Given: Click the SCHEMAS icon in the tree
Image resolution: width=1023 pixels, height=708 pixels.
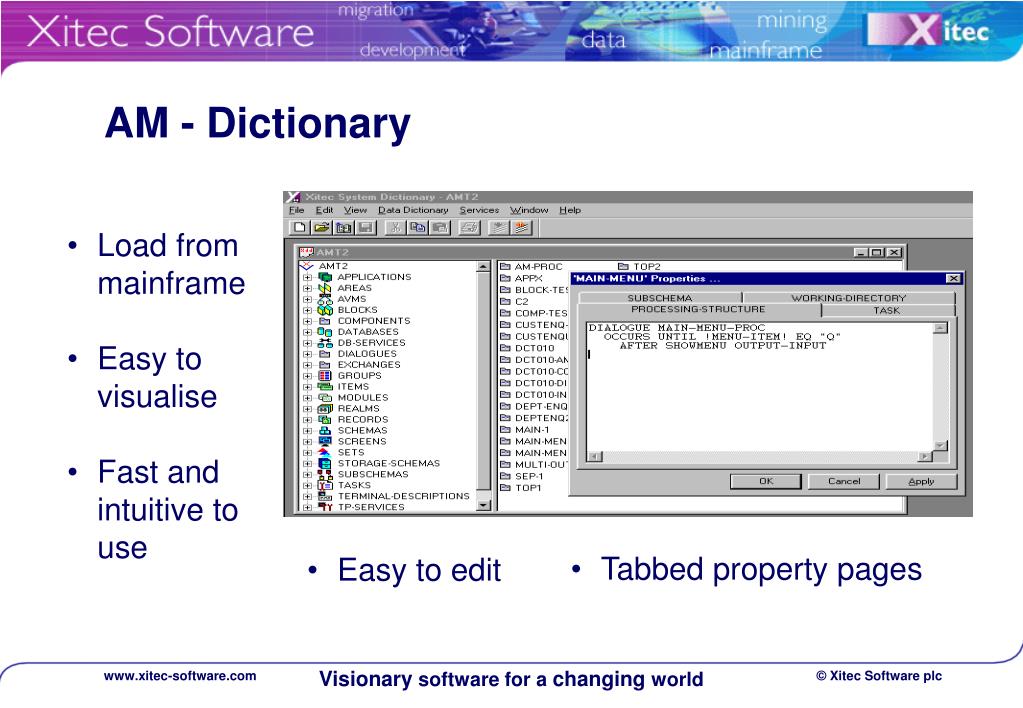Looking at the screenshot, I should click(325, 431).
